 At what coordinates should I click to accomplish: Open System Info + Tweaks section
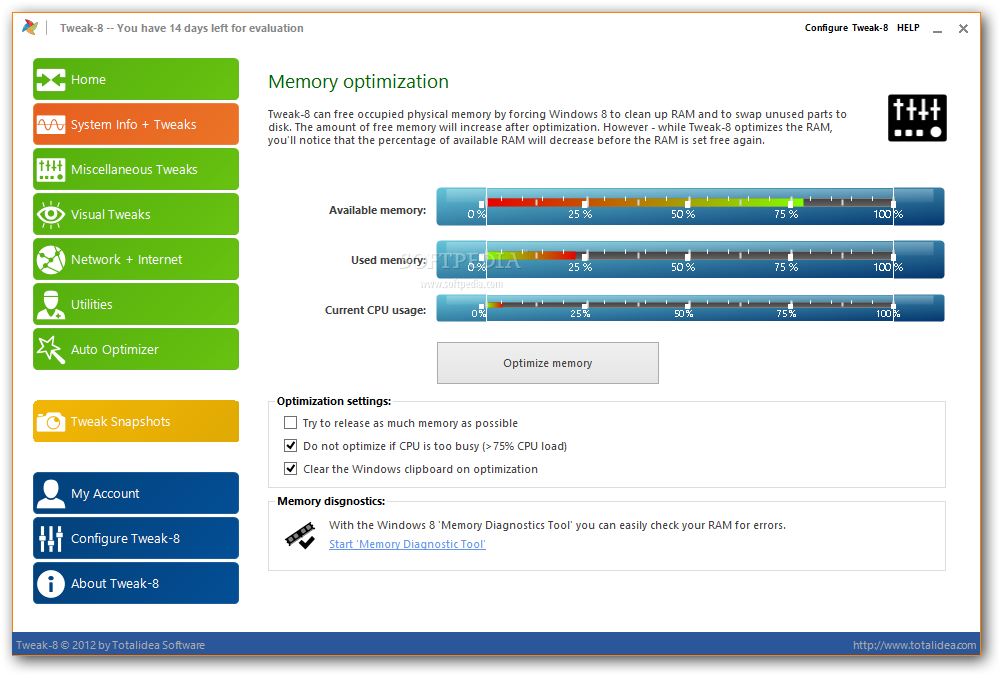point(136,124)
